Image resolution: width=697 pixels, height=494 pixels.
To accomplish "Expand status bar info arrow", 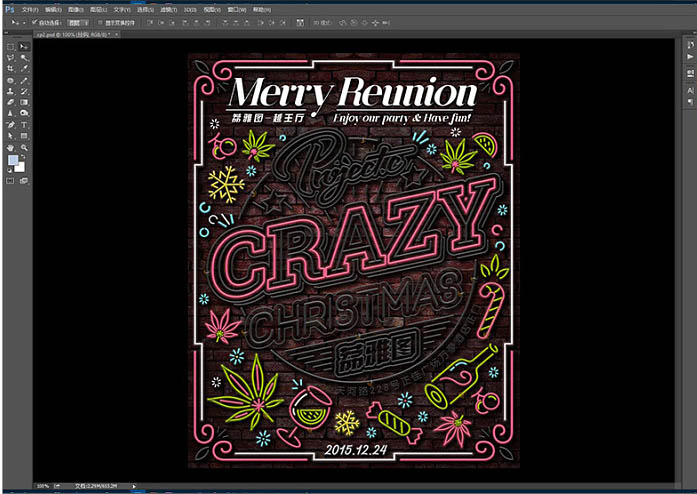I will 135,487.
